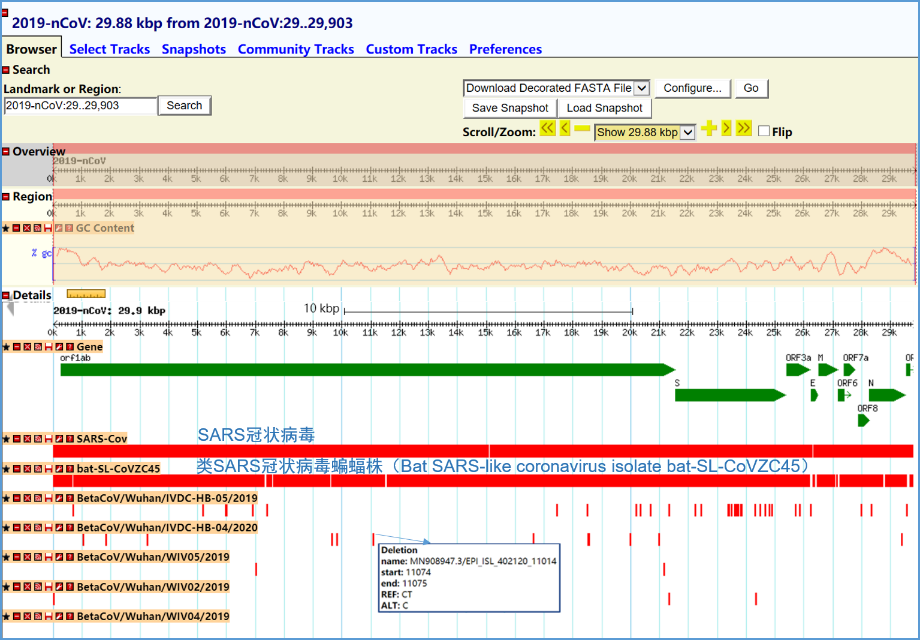Screen dimensions: 920x640
Task: Click the yellow zoom-out minus icon
Action: (x=582, y=129)
